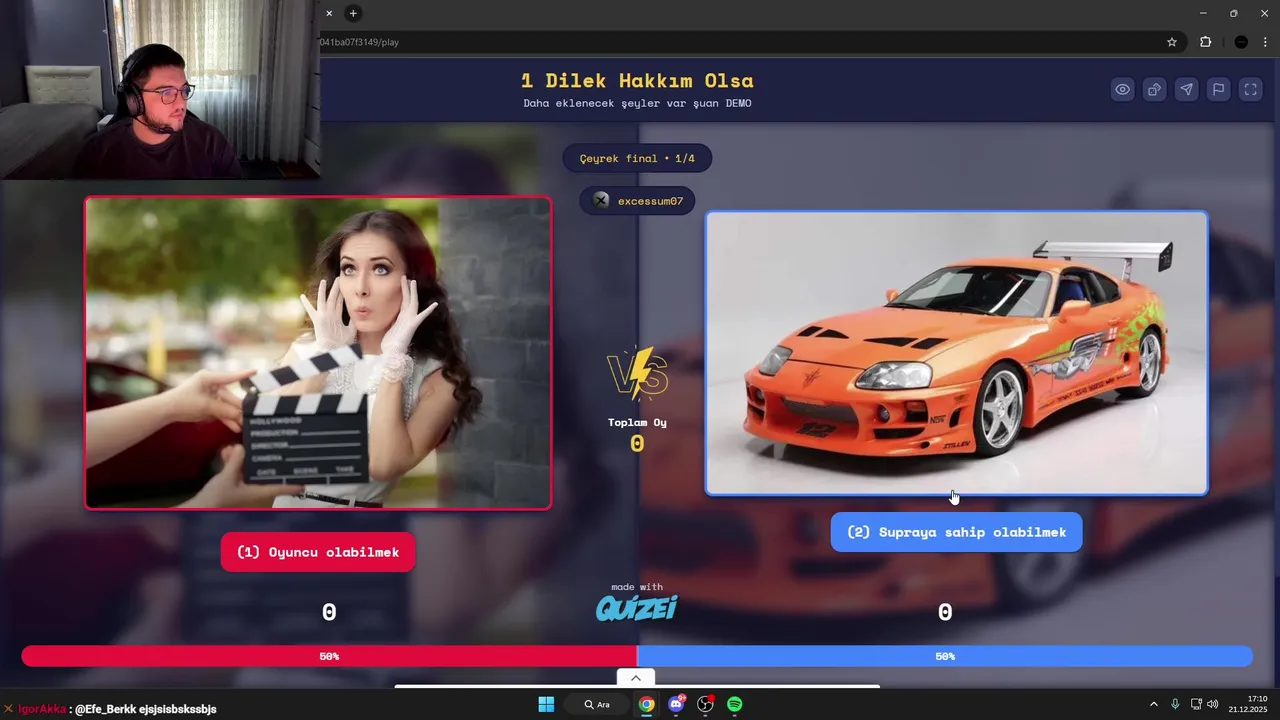
Task: Expand the bottom panel up-chevron
Action: [x=635, y=678]
